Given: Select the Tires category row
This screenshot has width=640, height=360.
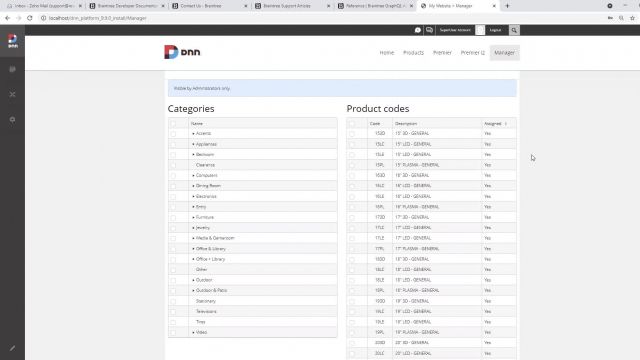Looking at the screenshot, I should coord(253,322).
